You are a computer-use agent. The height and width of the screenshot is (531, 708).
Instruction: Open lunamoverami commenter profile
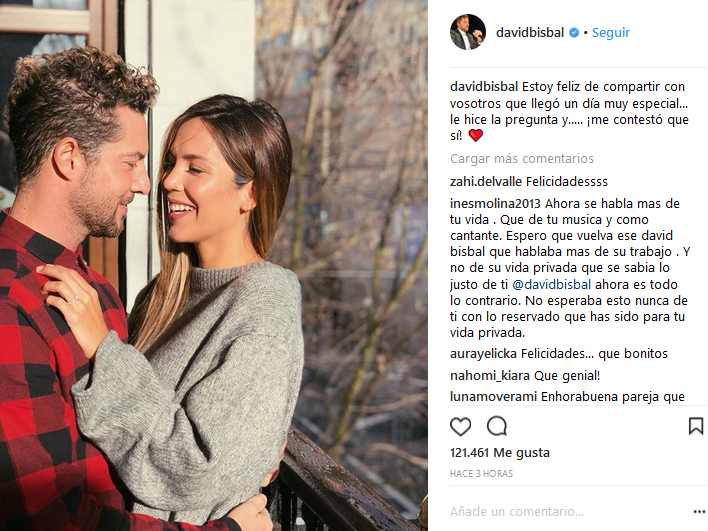click(x=494, y=397)
